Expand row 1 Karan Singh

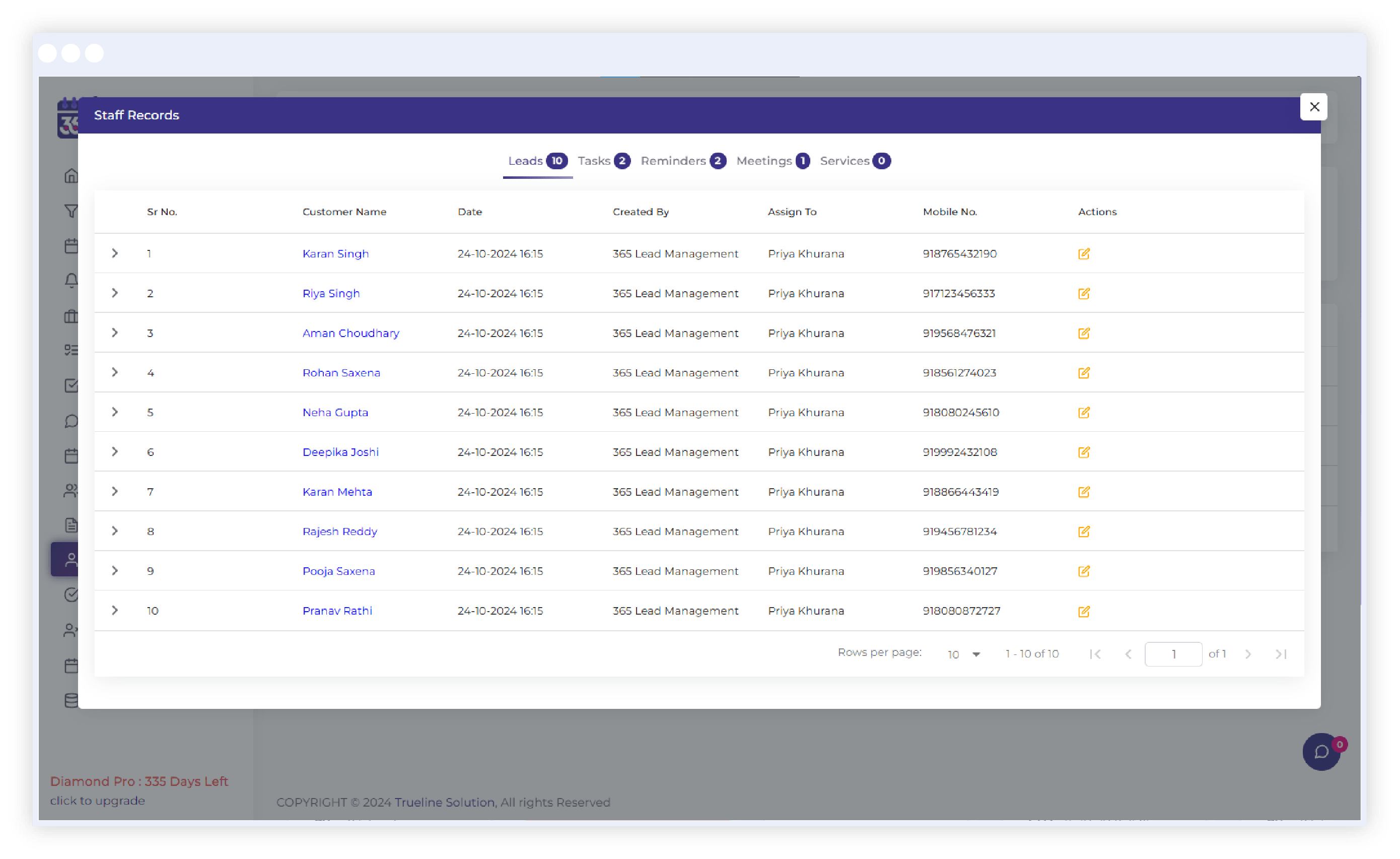[115, 253]
